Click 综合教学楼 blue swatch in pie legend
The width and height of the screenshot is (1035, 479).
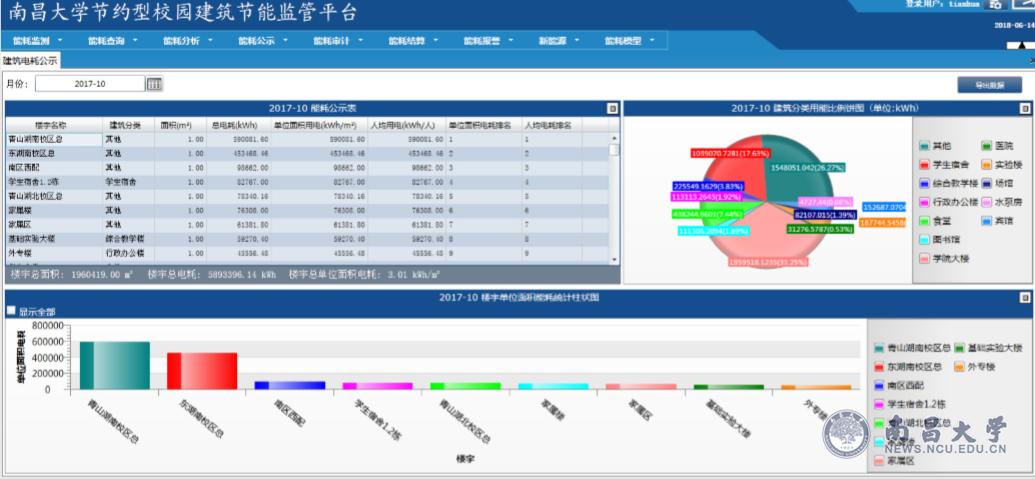point(925,183)
